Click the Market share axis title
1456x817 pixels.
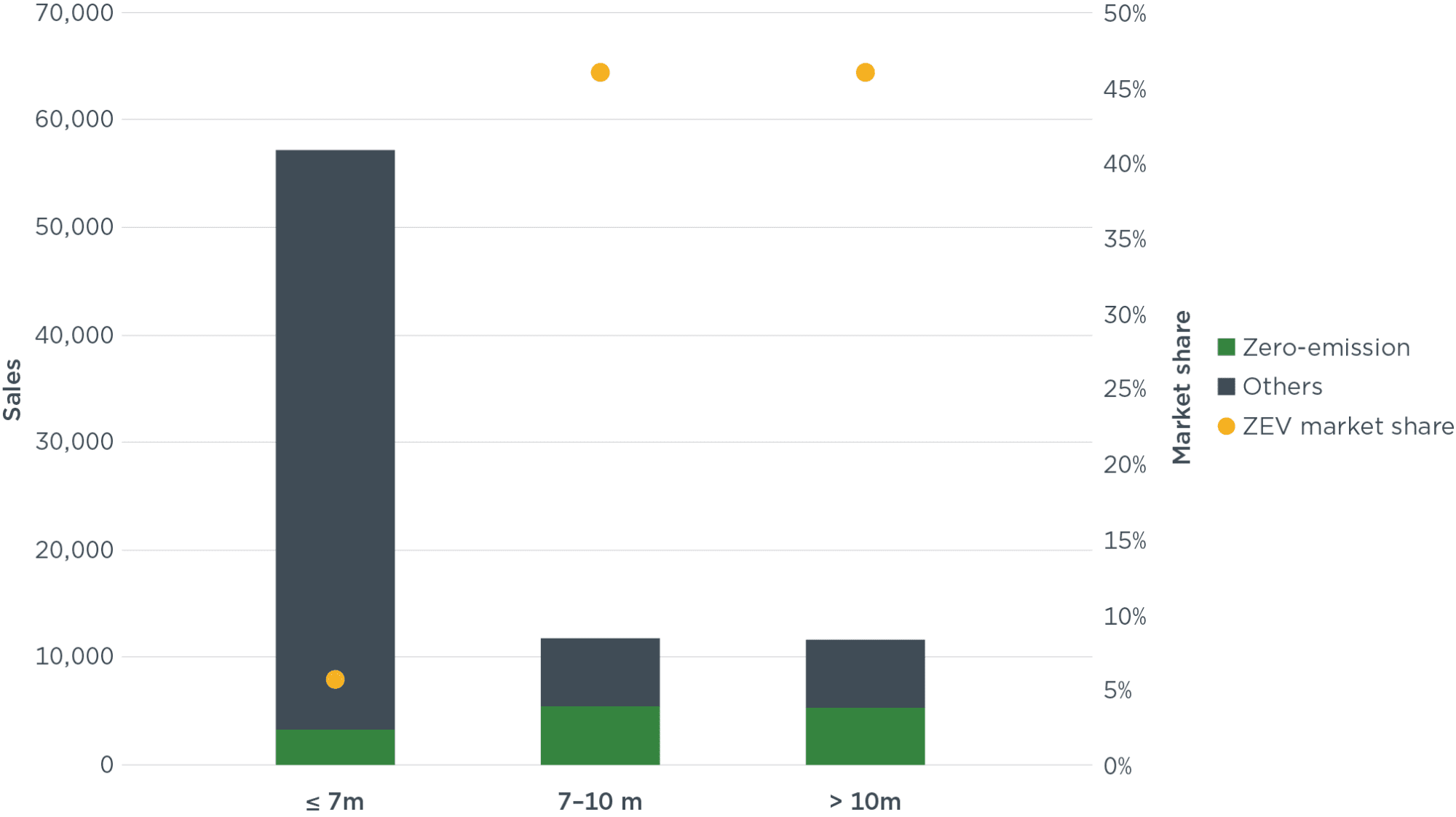(1182, 387)
